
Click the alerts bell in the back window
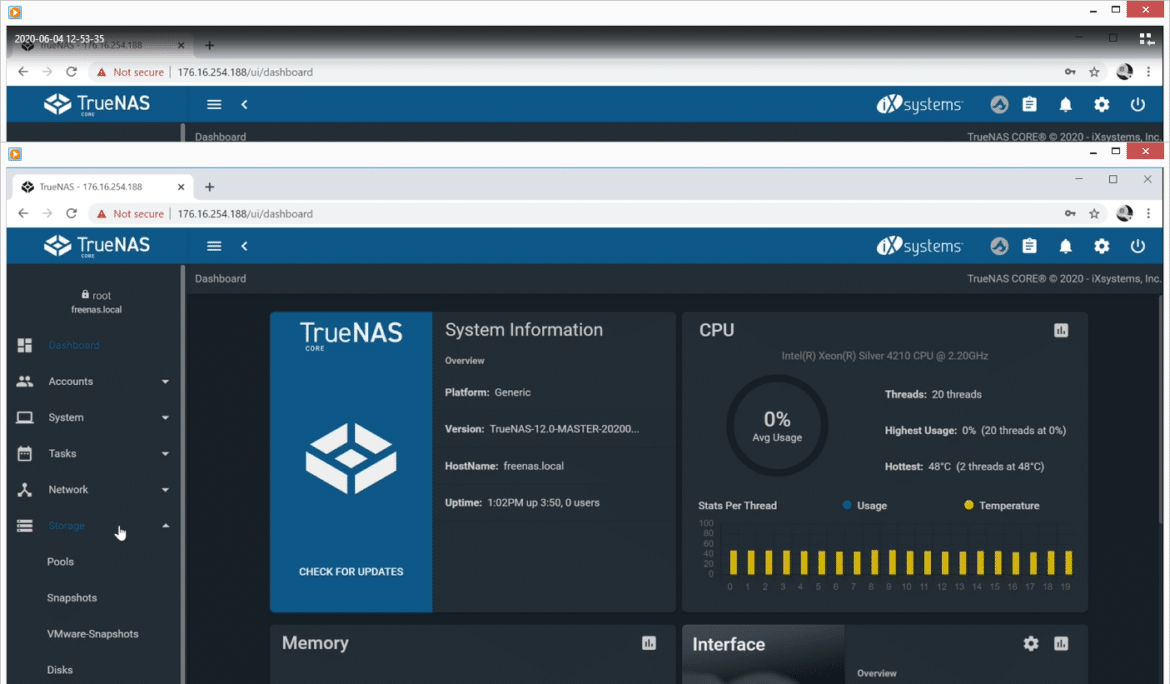pyautogui.click(x=1066, y=104)
